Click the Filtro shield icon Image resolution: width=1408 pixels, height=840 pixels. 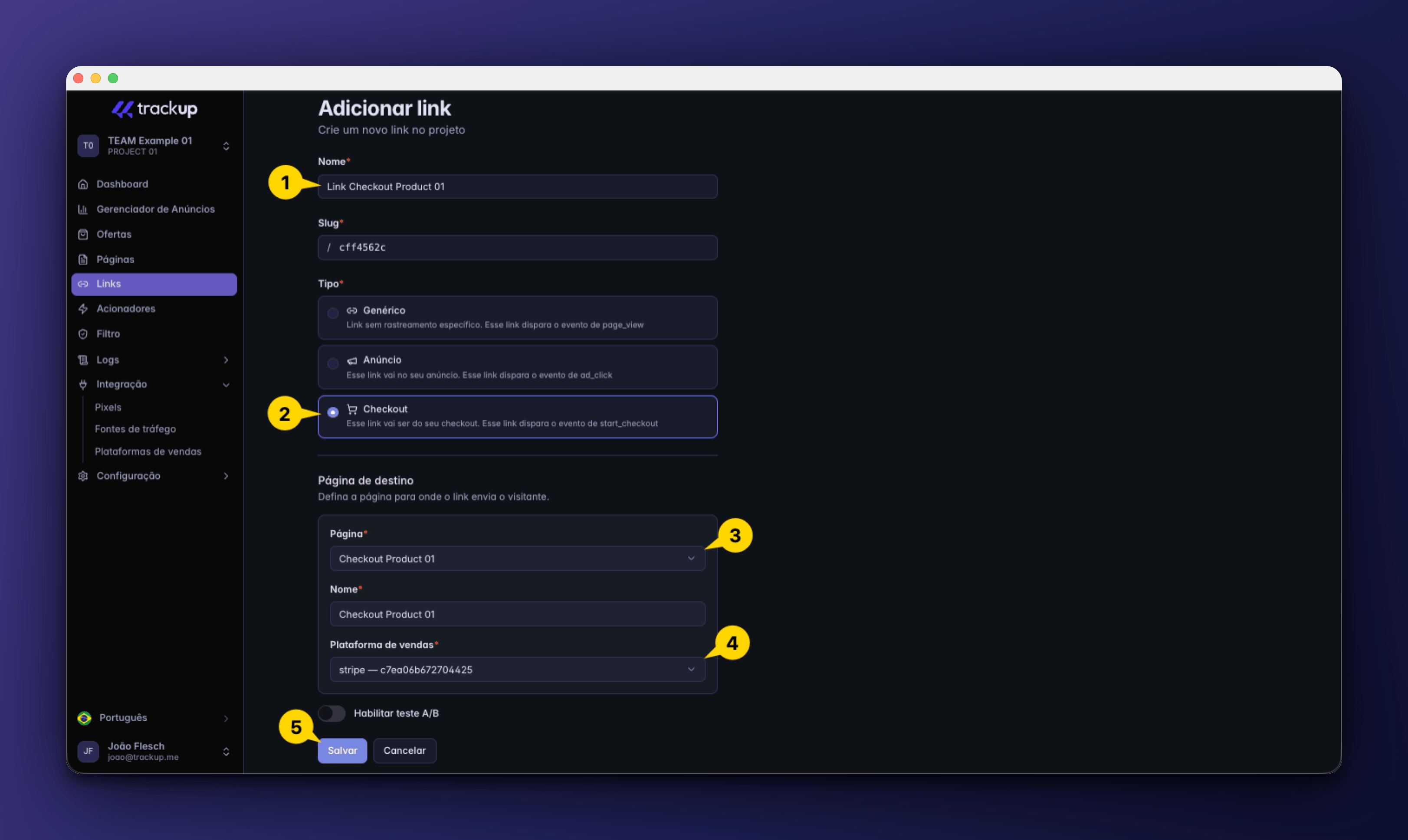83,334
